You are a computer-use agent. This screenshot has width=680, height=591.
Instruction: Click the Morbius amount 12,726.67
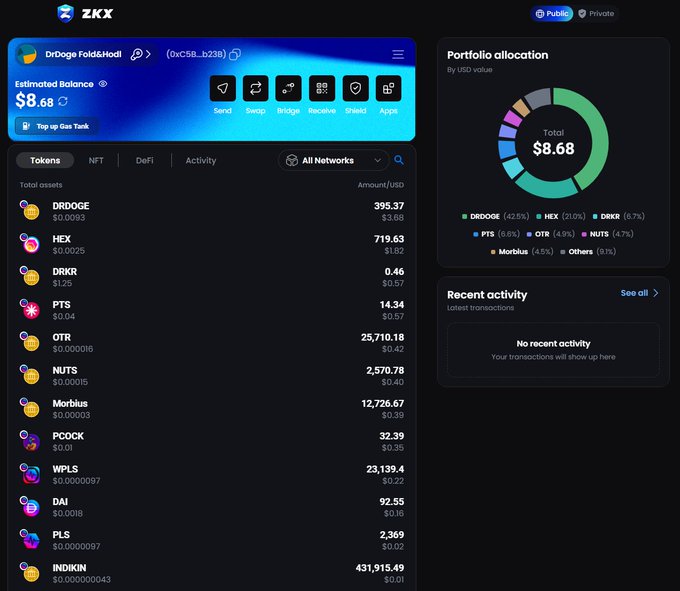point(382,403)
